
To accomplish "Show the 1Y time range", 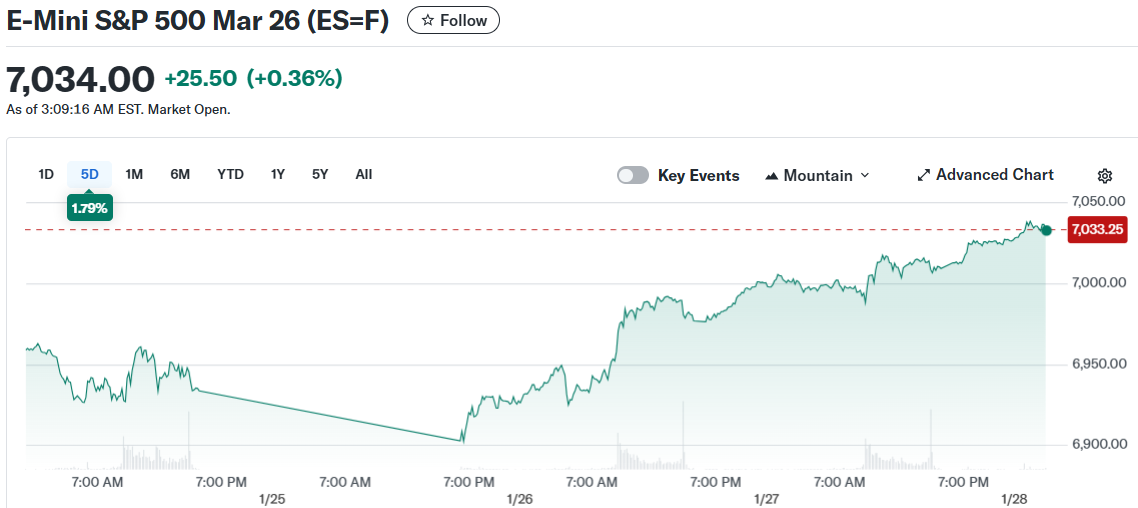I will 278,174.
